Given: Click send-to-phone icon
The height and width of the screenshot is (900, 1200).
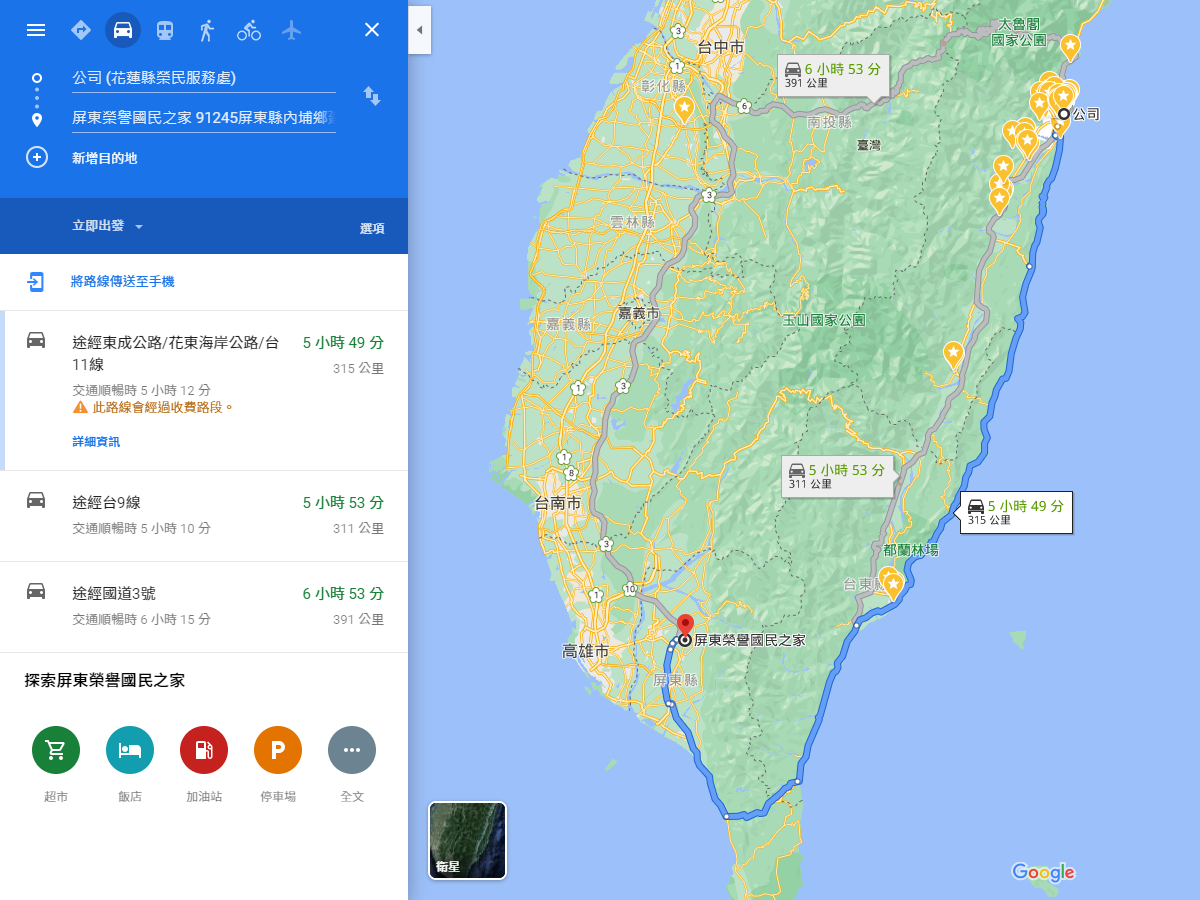Looking at the screenshot, I should [x=36, y=282].
